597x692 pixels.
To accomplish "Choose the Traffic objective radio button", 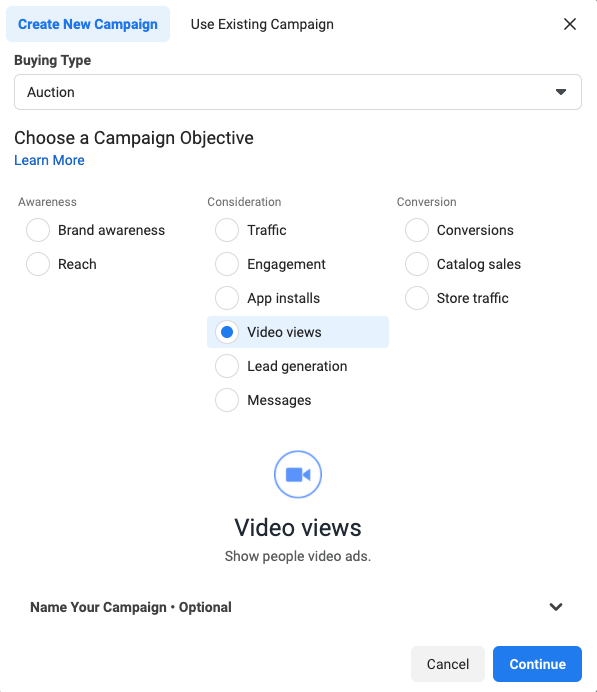I will 227,230.
